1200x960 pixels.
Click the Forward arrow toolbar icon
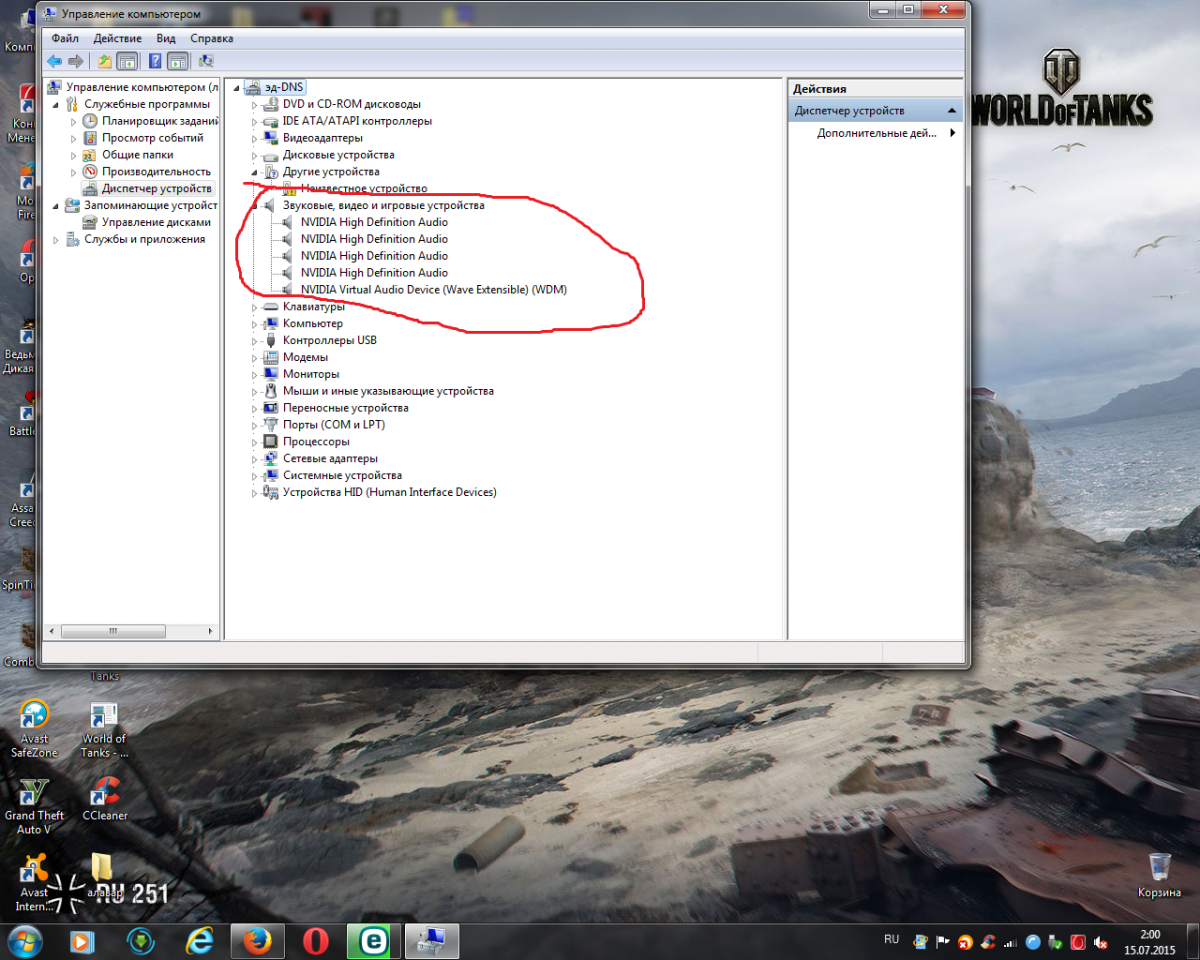pos(75,61)
